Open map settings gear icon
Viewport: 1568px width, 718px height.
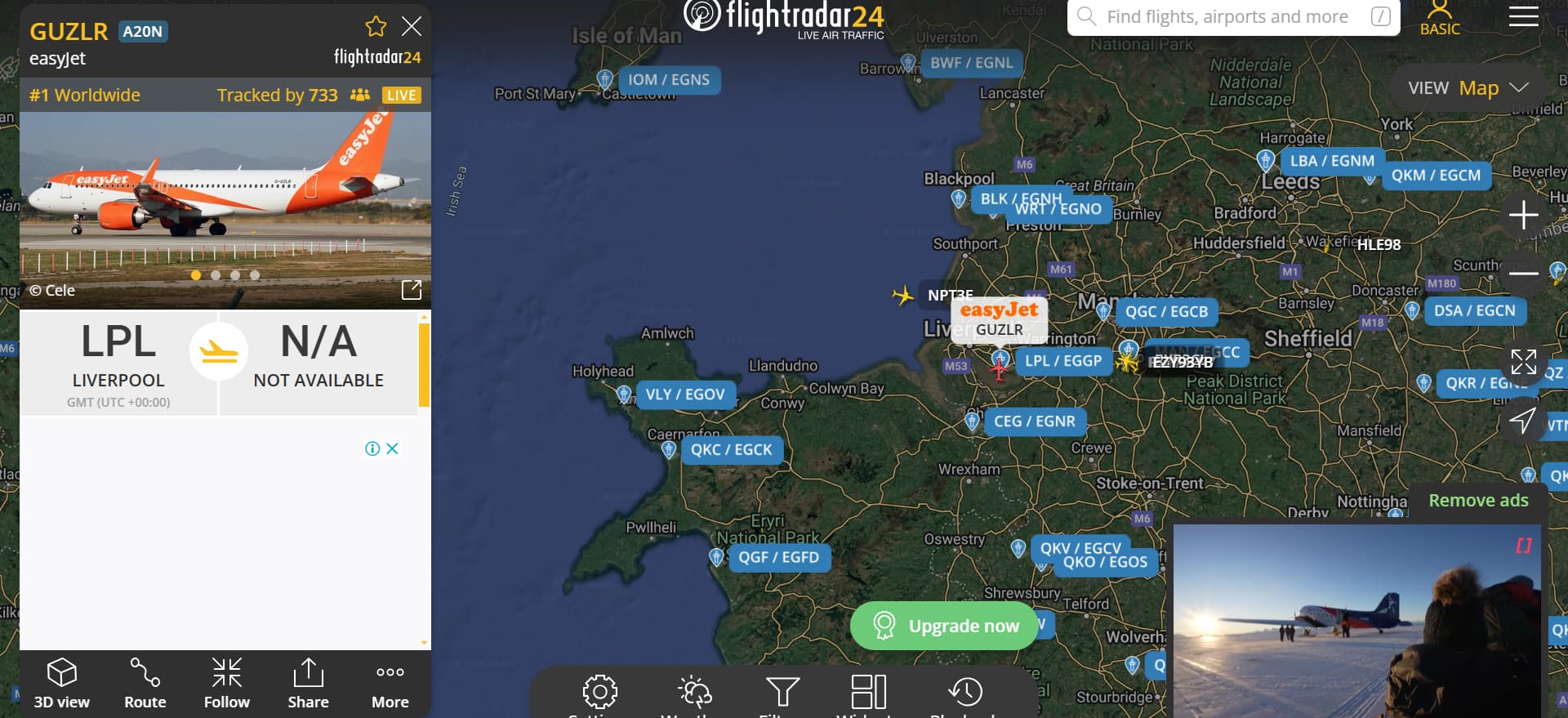tap(600, 692)
